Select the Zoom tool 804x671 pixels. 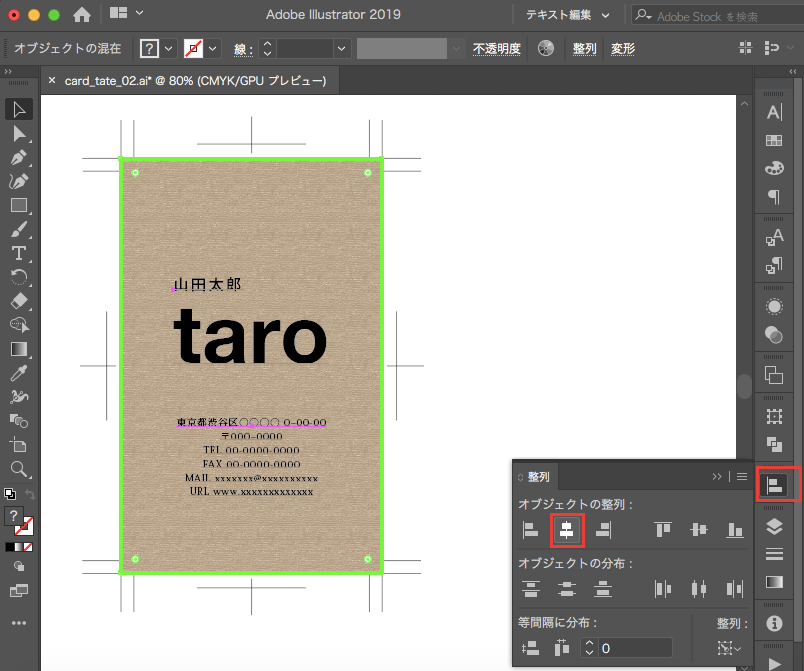(18, 468)
